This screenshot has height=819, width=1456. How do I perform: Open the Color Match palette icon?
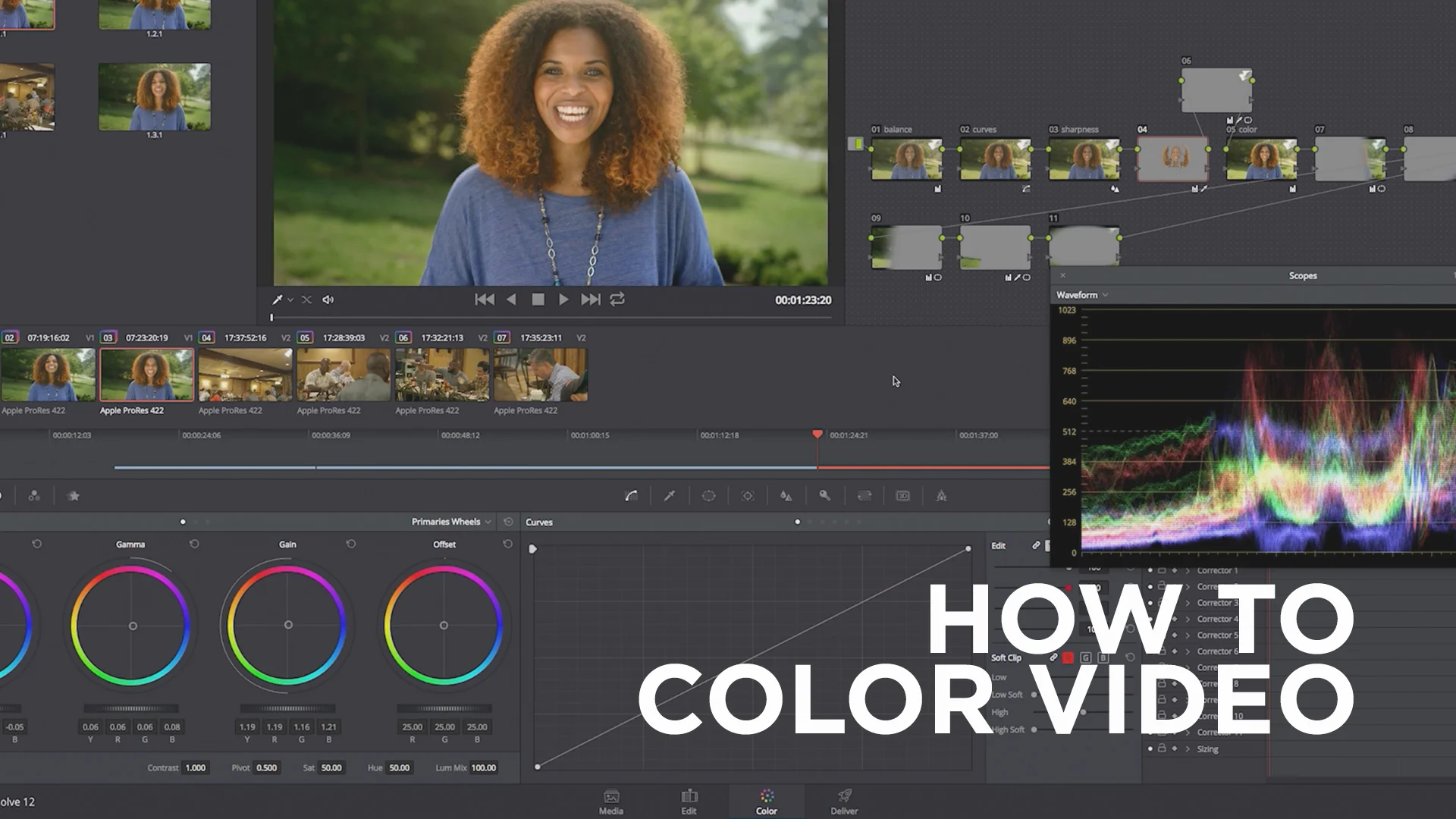coord(34,496)
